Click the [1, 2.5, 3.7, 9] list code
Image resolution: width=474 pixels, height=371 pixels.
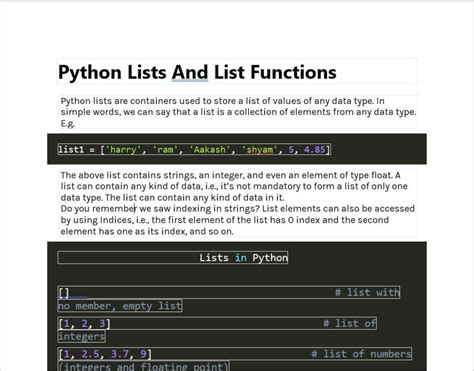(105, 354)
